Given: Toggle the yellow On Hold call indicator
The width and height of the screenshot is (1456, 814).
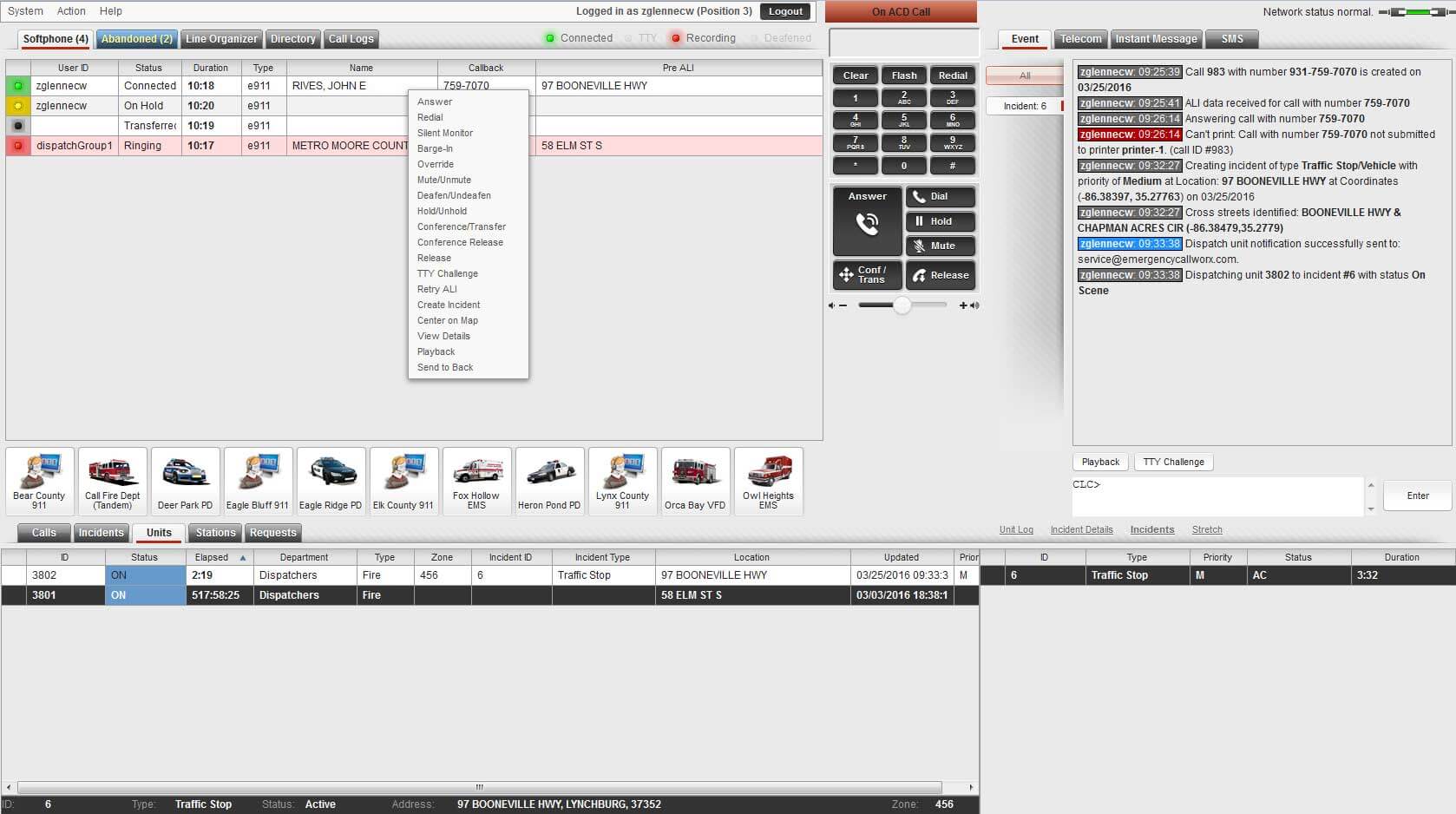Looking at the screenshot, I should tap(18, 106).
